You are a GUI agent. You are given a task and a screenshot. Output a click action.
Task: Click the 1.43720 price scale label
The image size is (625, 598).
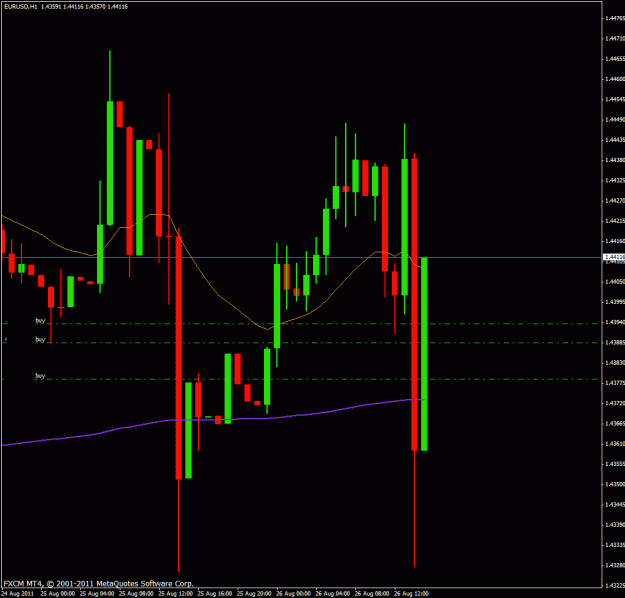(x=615, y=403)
